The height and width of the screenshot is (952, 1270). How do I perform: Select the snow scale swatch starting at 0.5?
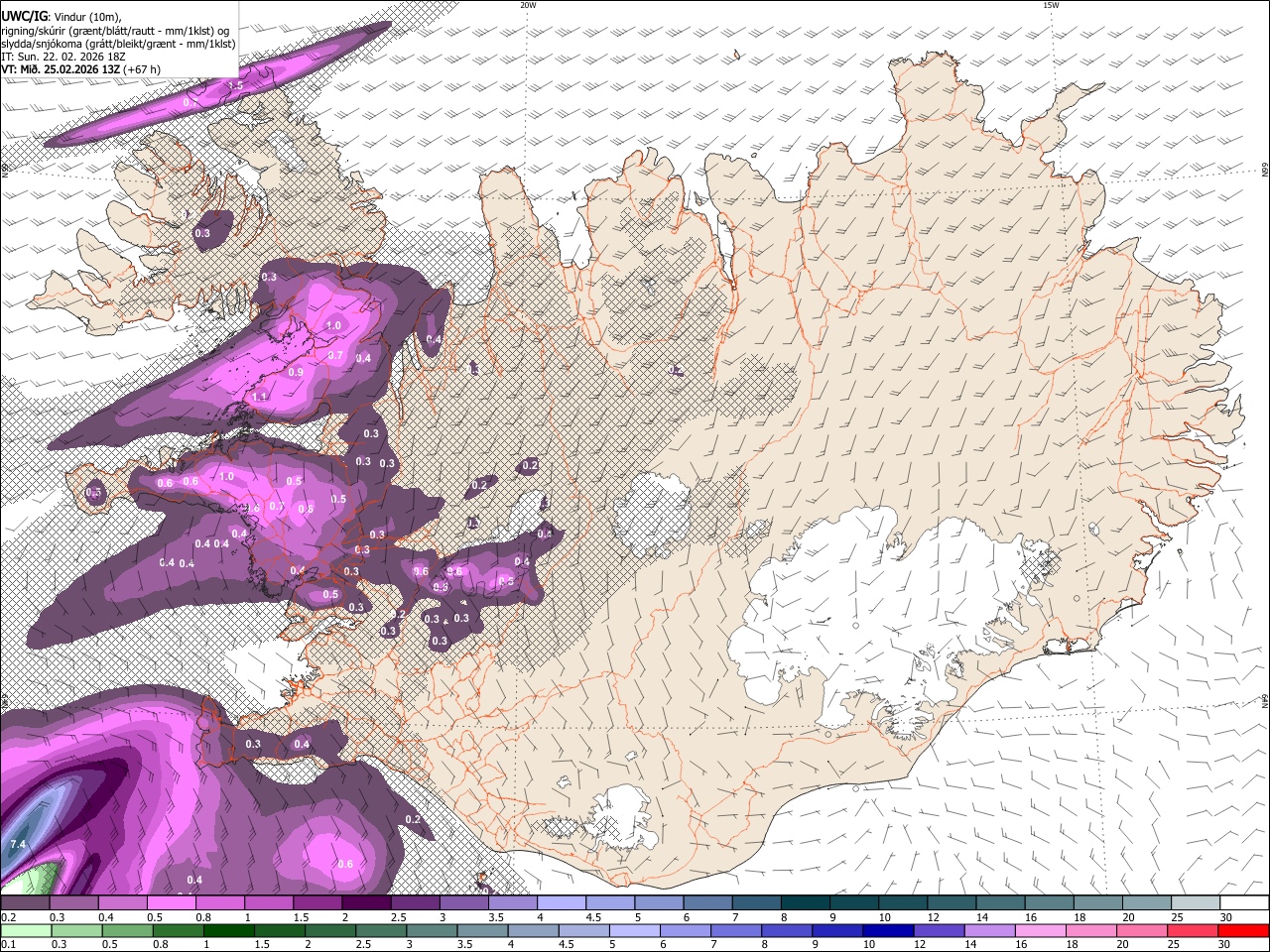[171, 903]
